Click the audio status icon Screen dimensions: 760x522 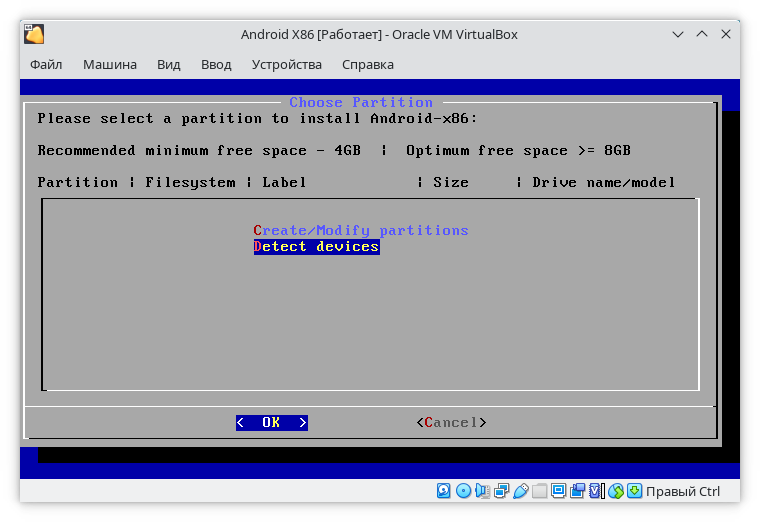click(482, 491)
